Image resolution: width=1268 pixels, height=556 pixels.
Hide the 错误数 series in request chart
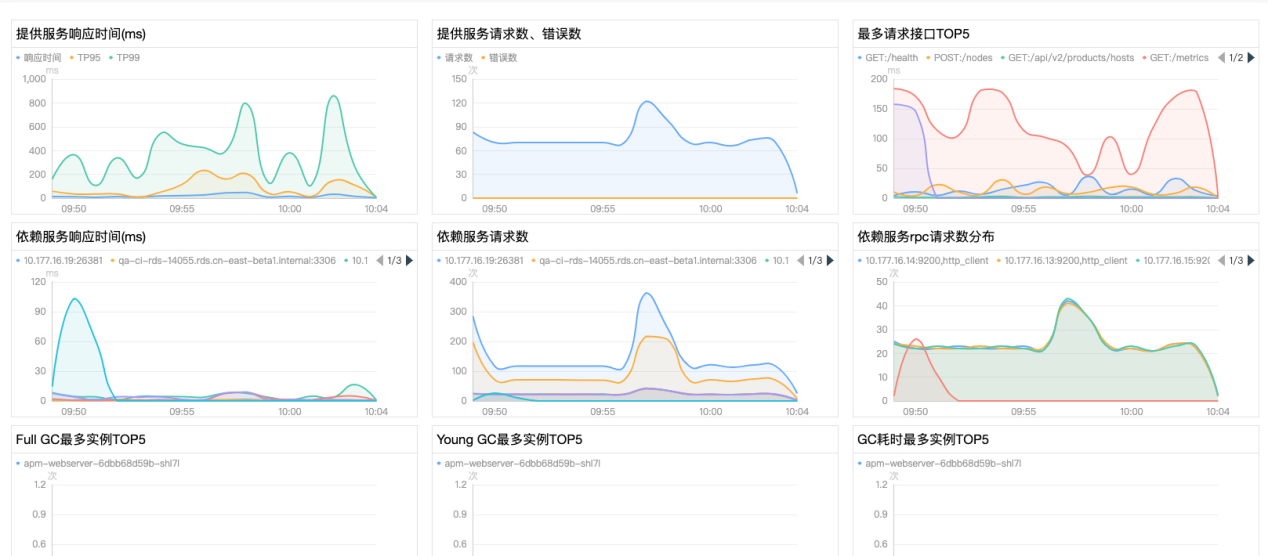click(501, 58)
